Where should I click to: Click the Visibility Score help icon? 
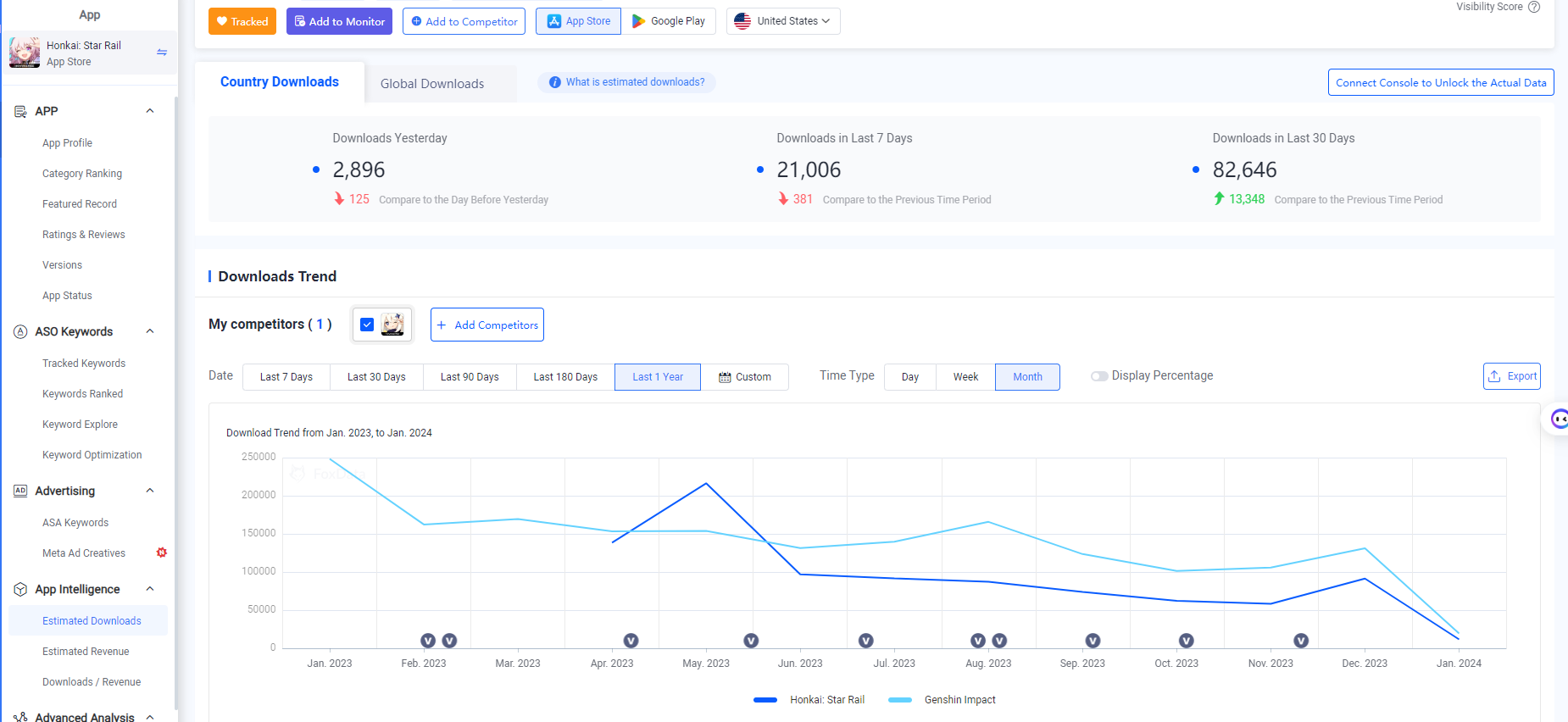[1534, 7]
